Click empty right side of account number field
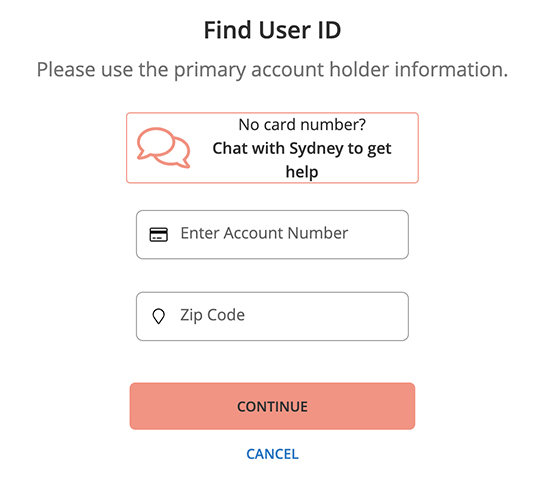The image size is (534, 485). point(378,235)
